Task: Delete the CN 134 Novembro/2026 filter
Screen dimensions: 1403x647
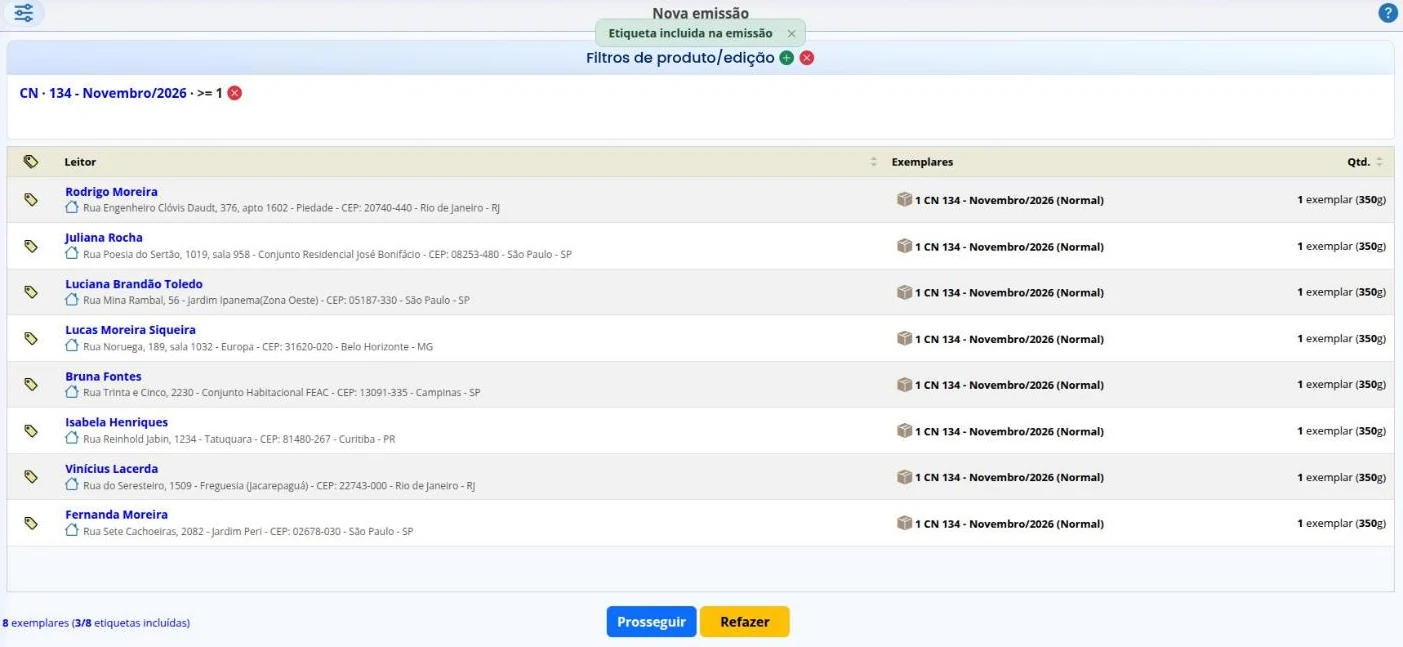Action: (234, 93)
